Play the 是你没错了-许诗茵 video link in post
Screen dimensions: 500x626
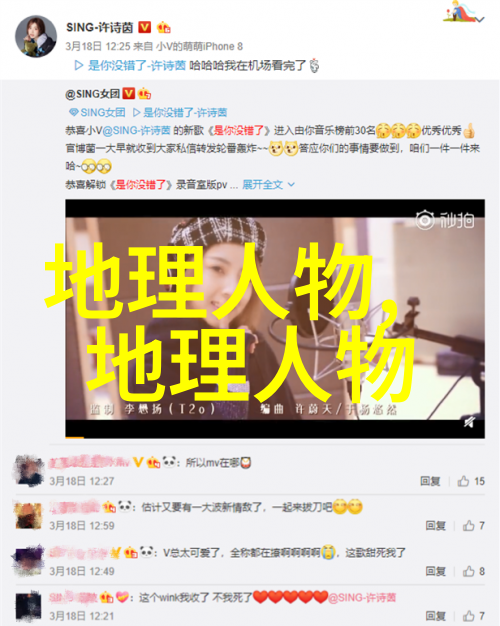click(130, 65)
